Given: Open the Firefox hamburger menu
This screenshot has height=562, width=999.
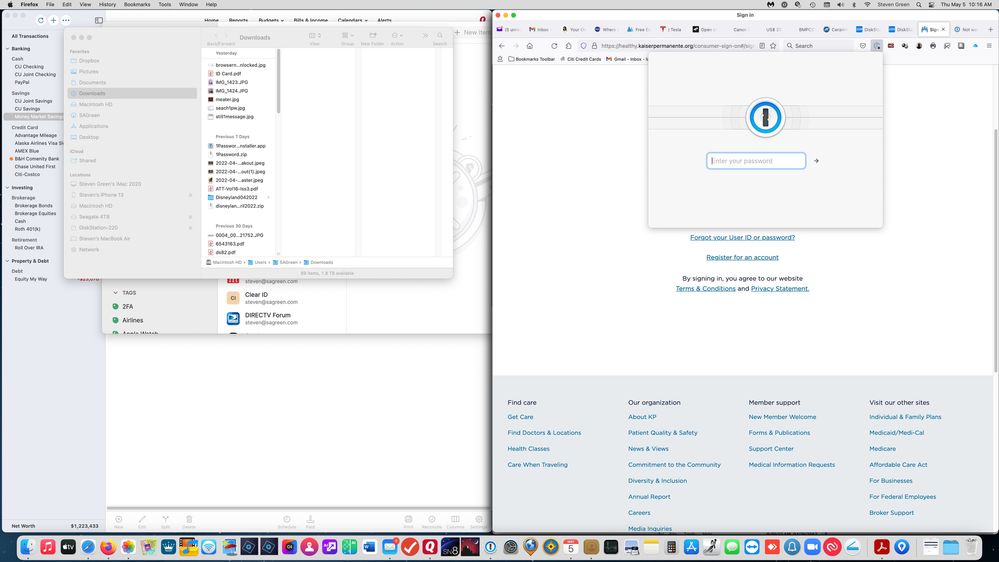Looking at the screenshot, I should 988,45.
